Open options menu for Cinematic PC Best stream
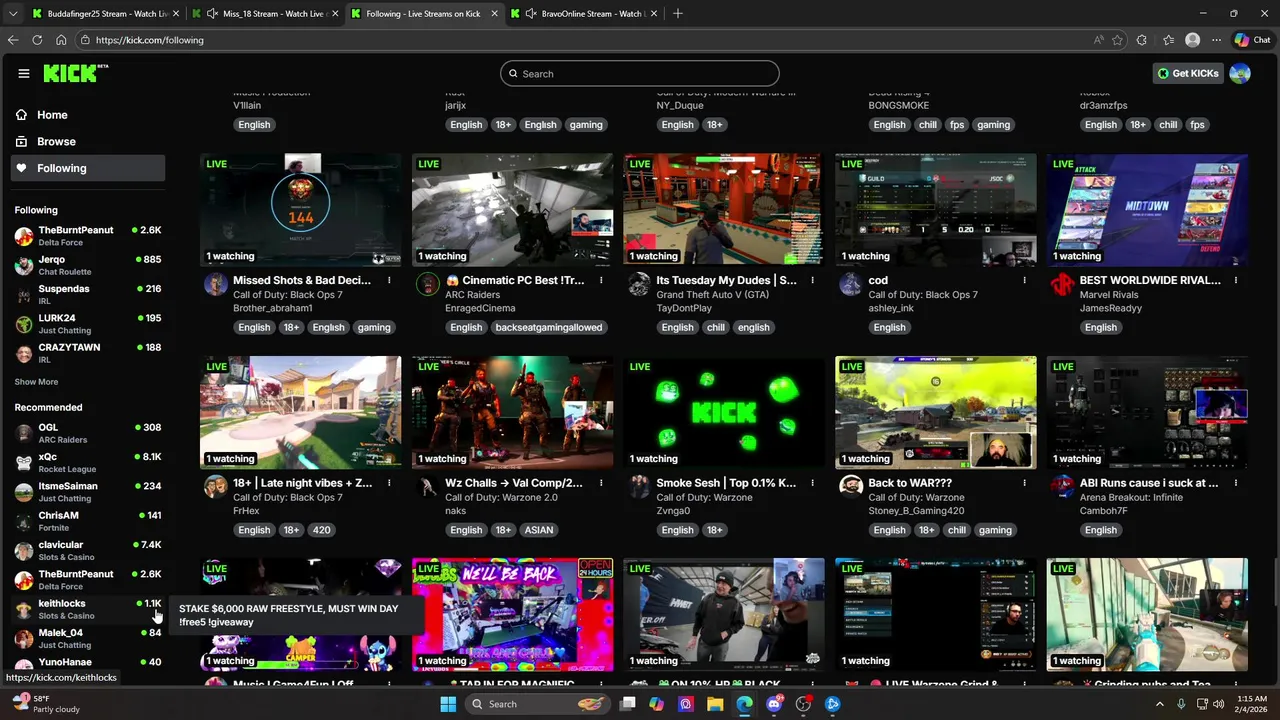 [601, 281]
